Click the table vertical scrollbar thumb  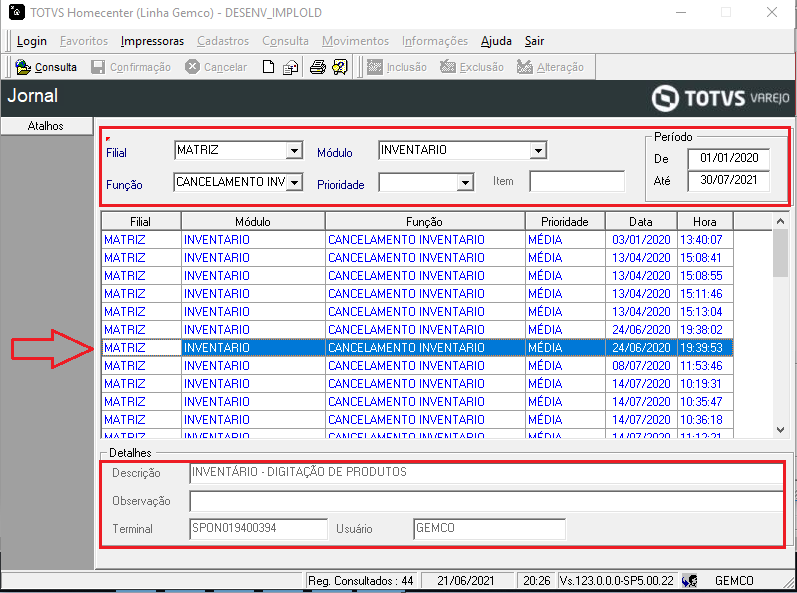point(780,253)
